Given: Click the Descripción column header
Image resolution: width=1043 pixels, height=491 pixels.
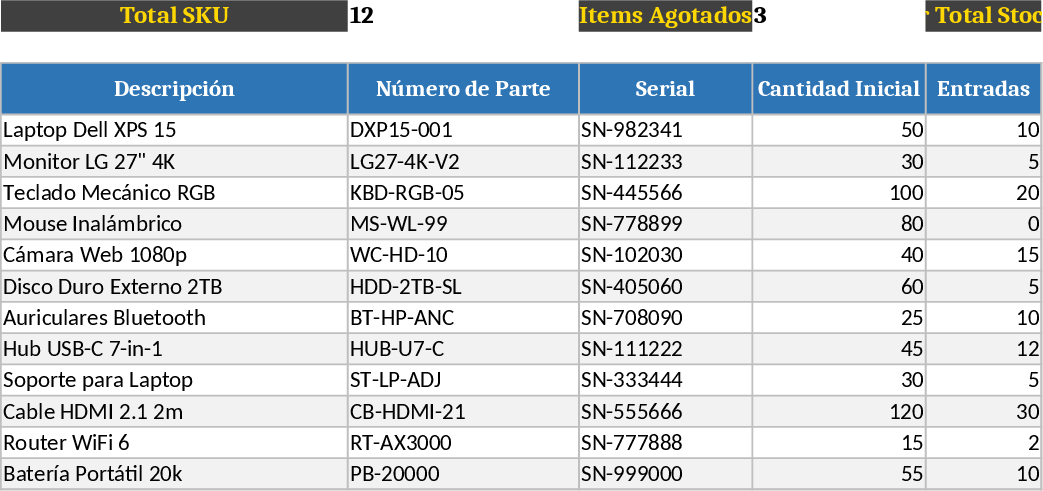Looking at the screenshot, I should pyautogui.click(x=174, y=89).
